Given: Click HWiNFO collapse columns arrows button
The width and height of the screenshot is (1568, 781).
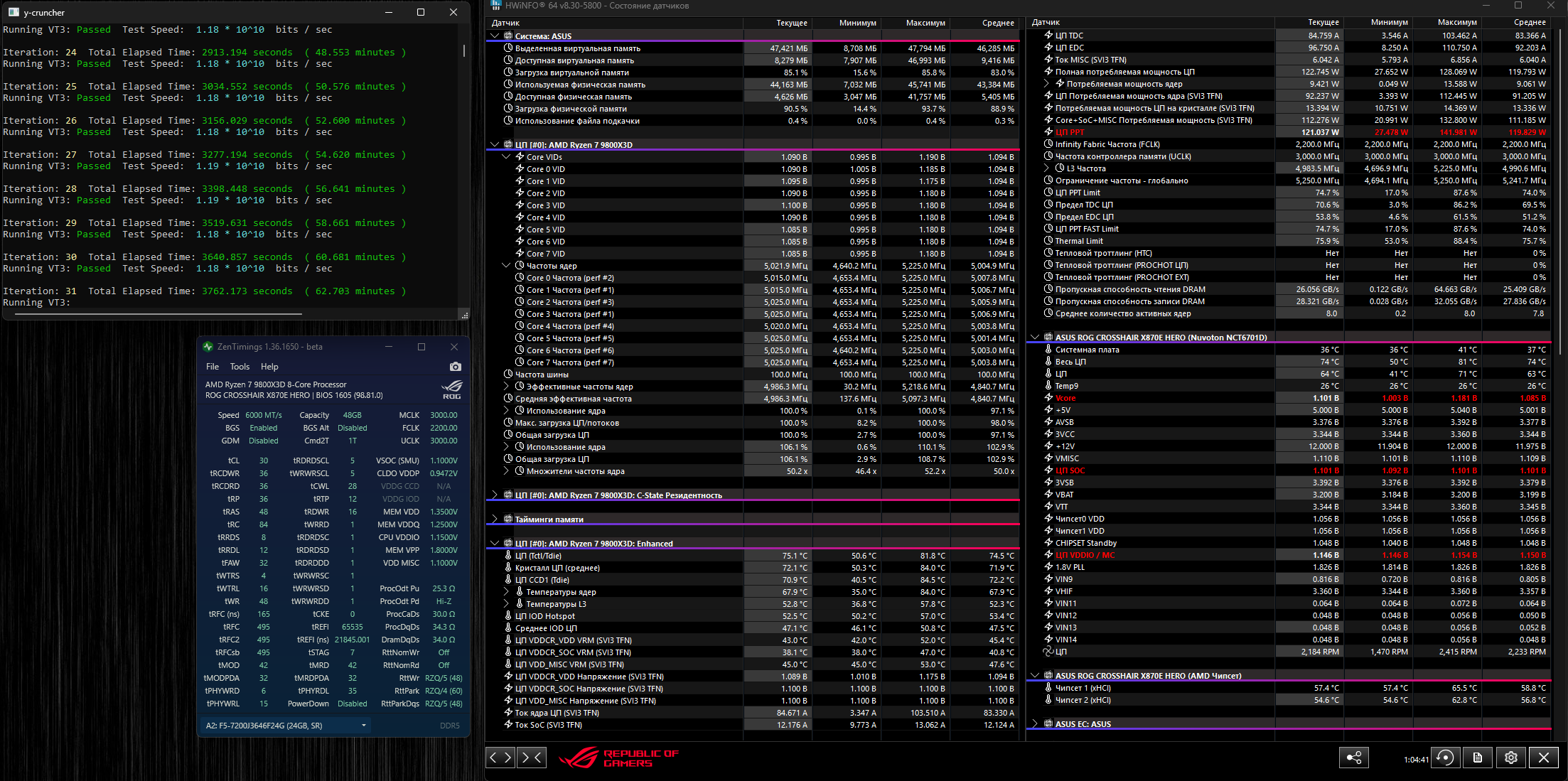Looking at the screenshot, I should 532,758.
